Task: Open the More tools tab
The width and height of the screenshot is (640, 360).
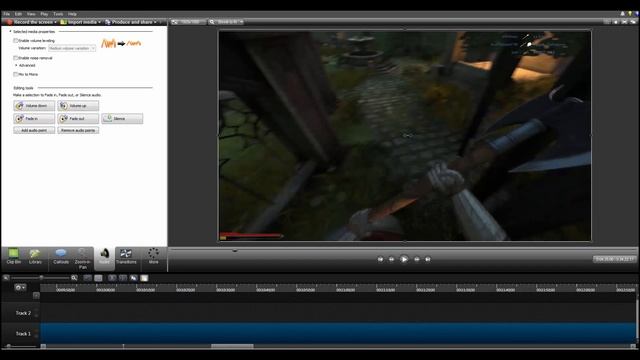Action: [153, 257]
